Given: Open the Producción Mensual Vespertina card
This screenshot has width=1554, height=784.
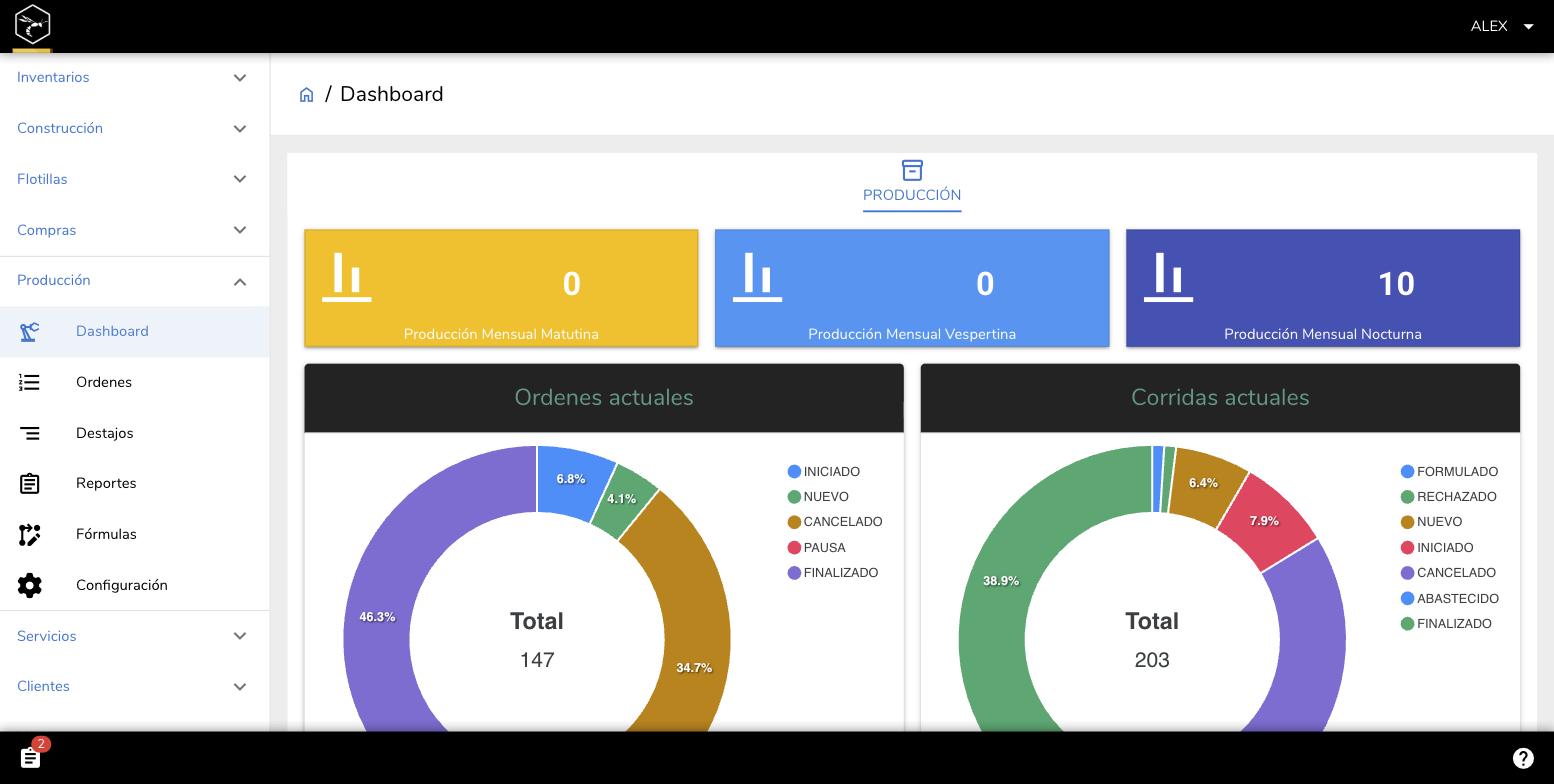Looking at the screenshot, I should (x=912, y=288).
